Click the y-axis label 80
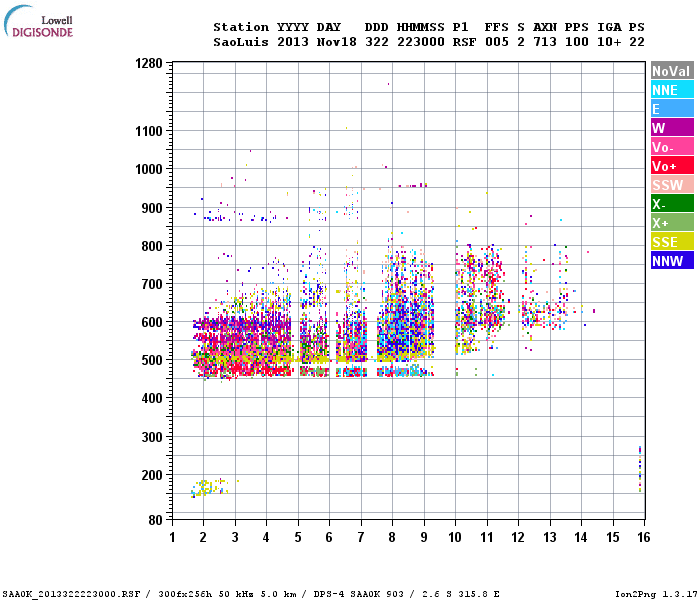700x600 pixels. click(x=155, y=520)
